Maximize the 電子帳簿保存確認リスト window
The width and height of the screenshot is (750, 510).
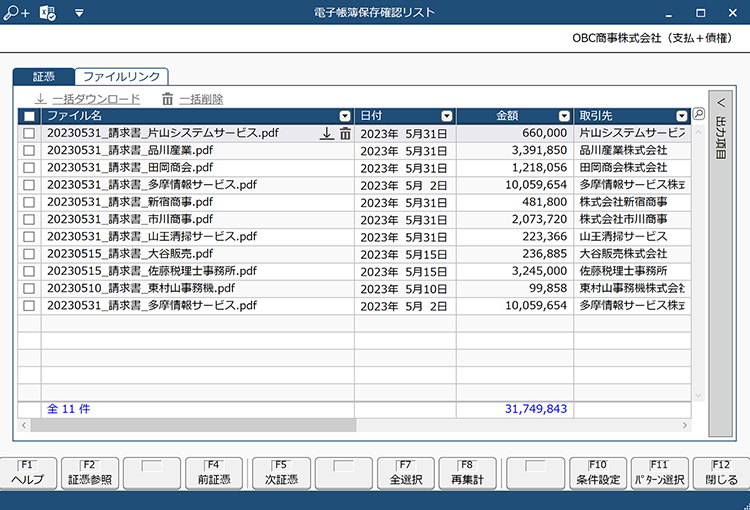coord(701,13)
